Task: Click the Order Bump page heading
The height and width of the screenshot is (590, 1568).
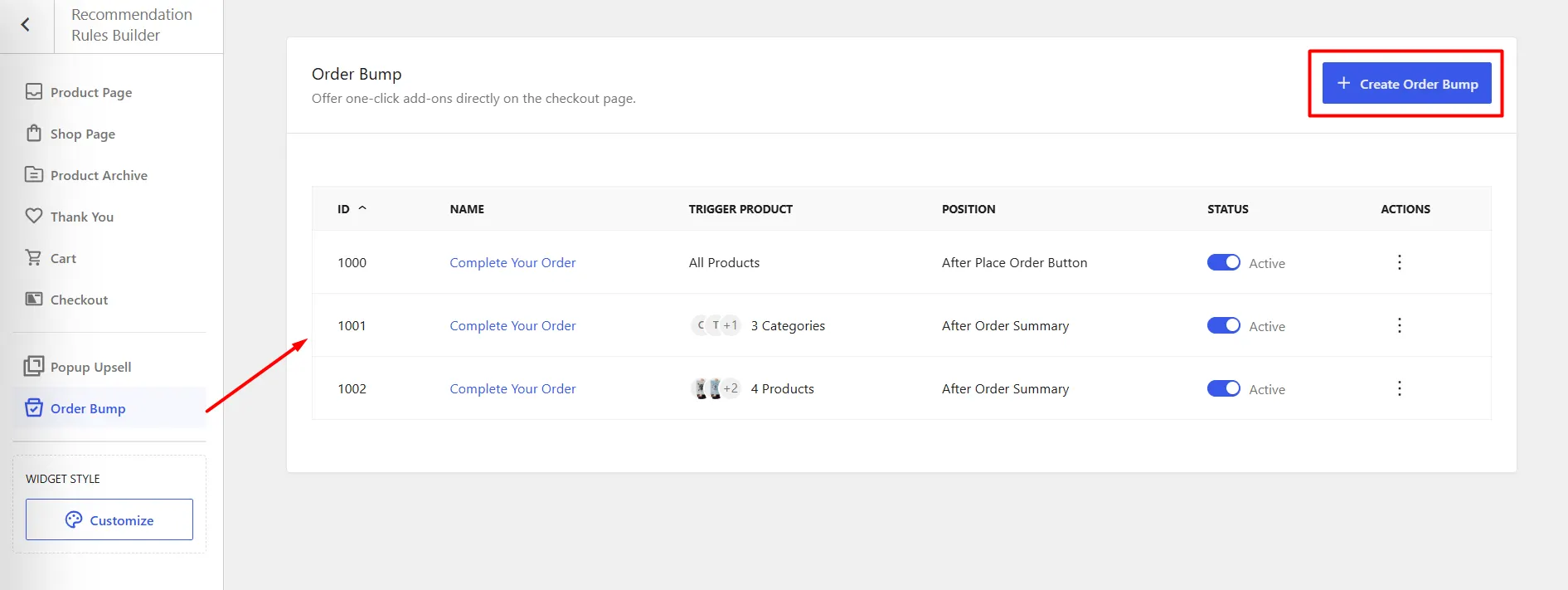Action: click(x=357, y=74)
